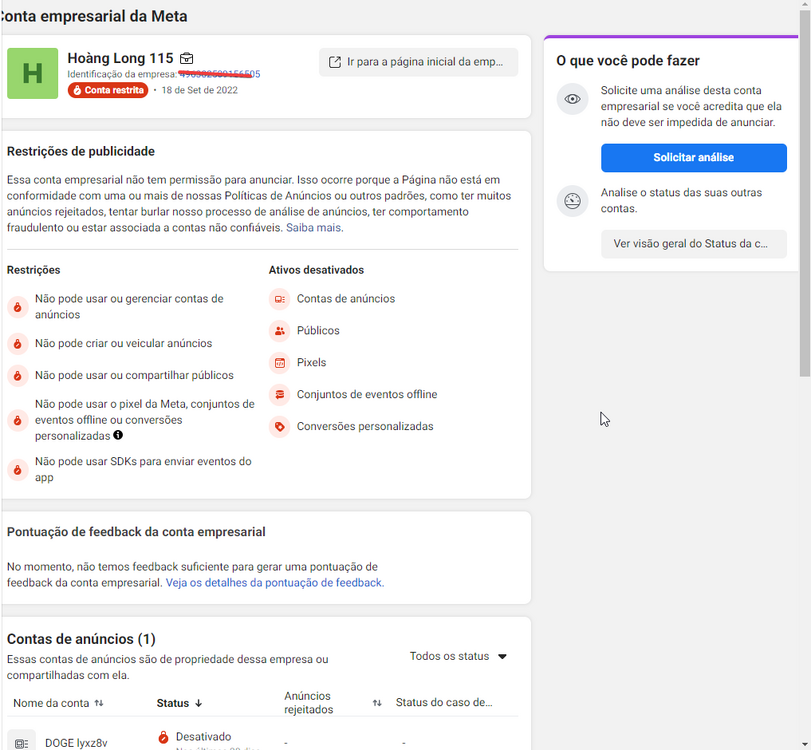Click the Saiba mais link
Viewport: 811px width, 750px height.
pyautogui.click(x=313, y=228)
